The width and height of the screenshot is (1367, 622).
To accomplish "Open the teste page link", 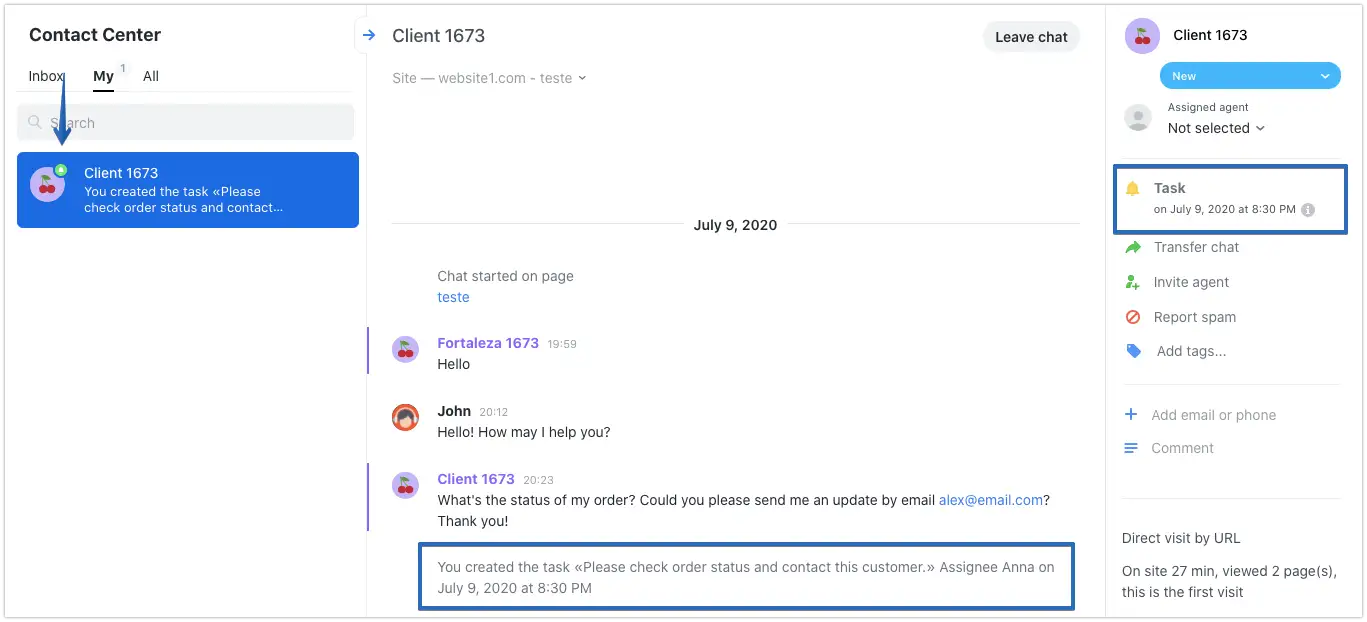I will (x=453, y=297).
